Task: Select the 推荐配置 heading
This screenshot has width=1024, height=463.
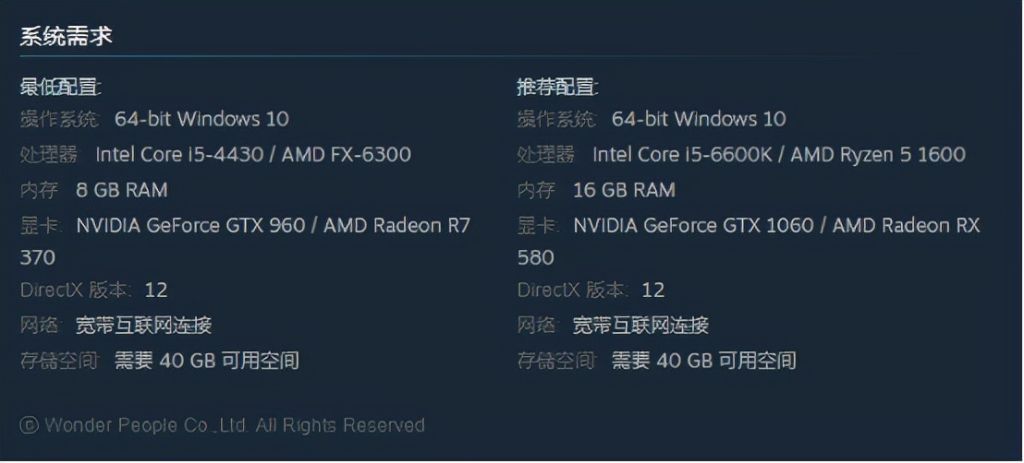Action: 558,86
